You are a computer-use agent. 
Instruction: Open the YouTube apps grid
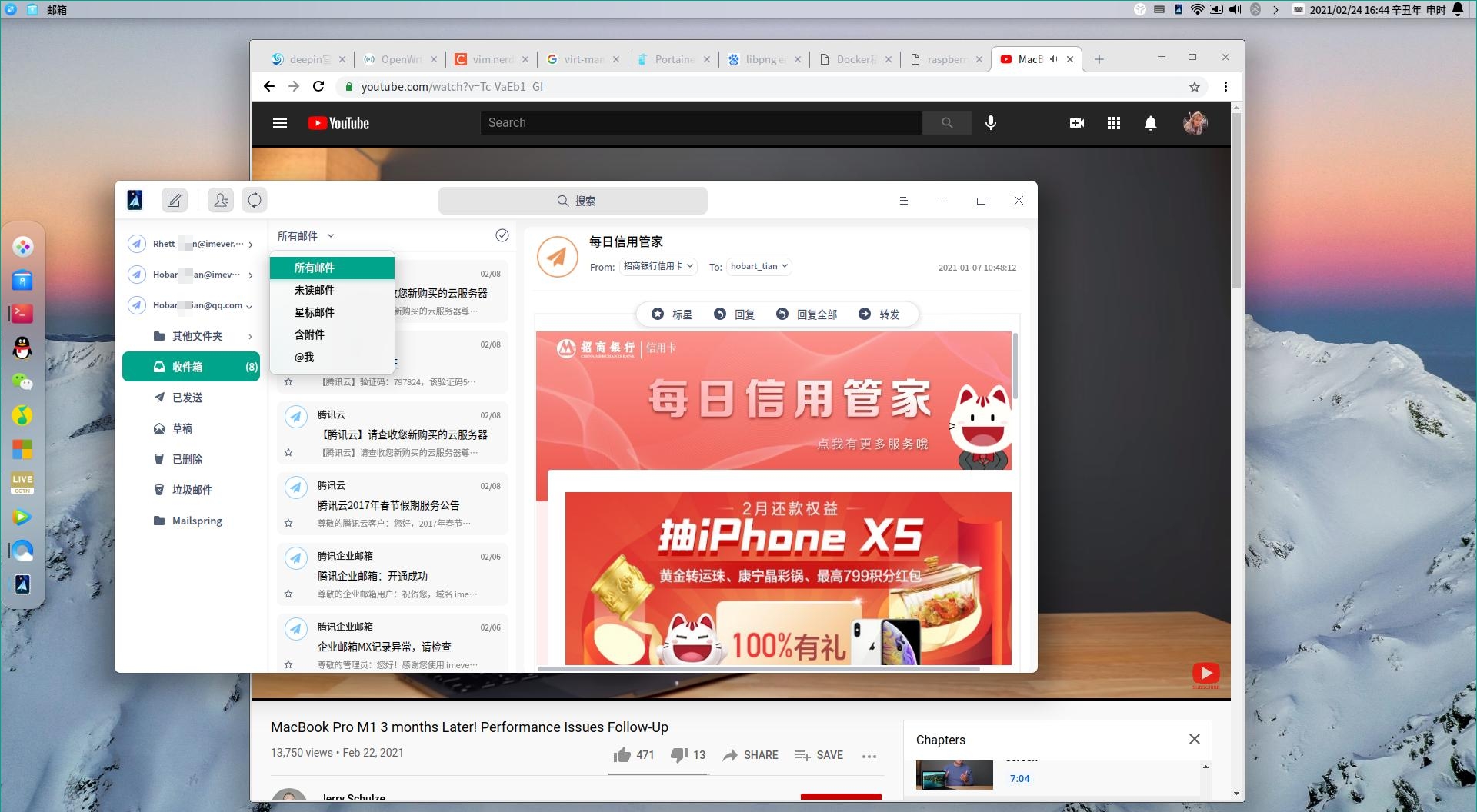tap(1114, 123)
